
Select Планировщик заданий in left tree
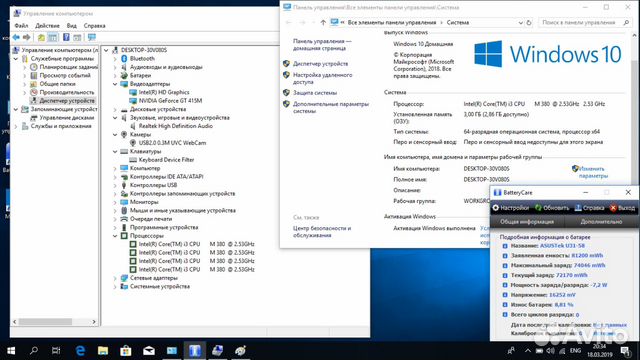coord(69,67)
